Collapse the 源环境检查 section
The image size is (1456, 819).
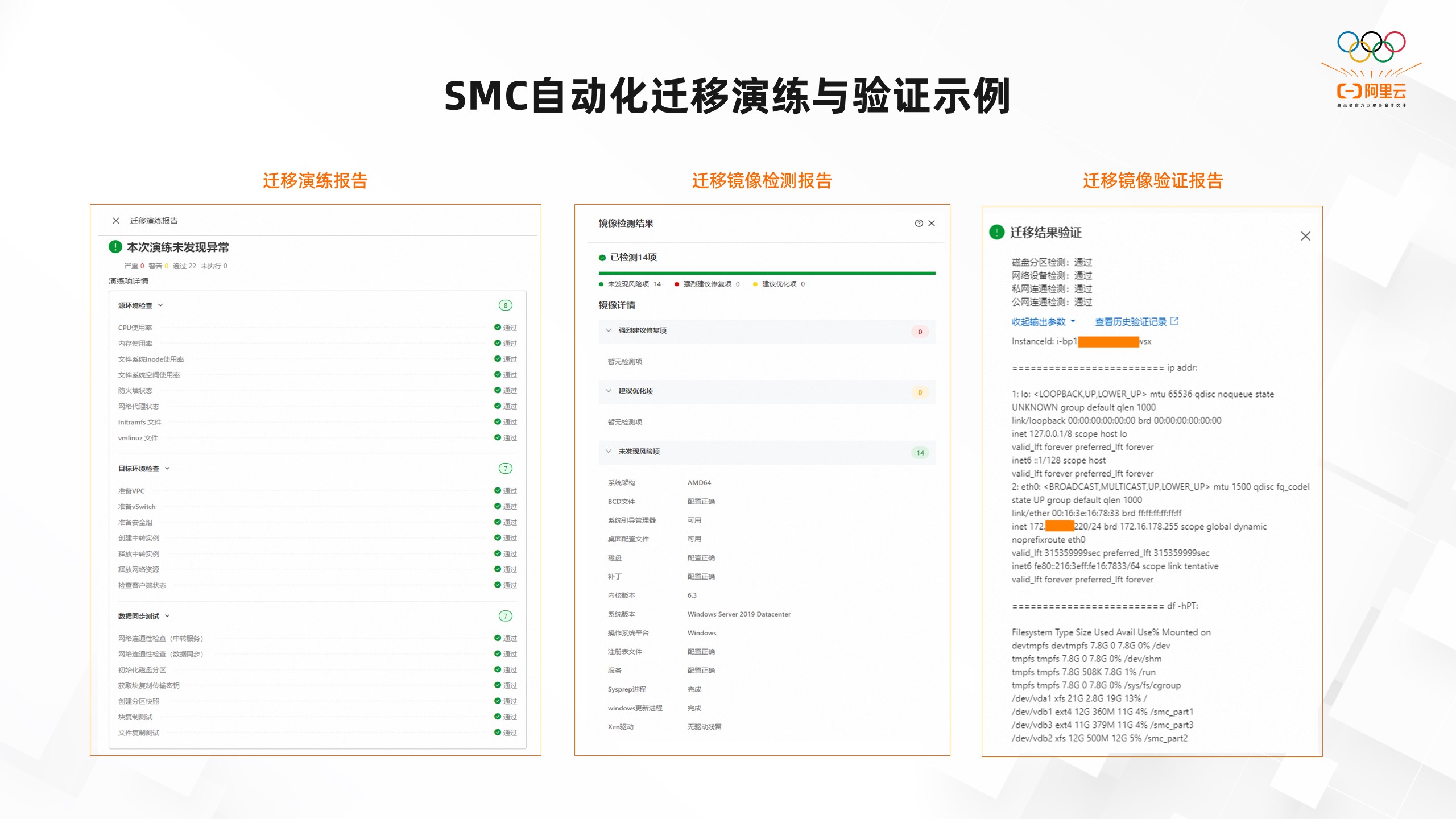[160, 305]
